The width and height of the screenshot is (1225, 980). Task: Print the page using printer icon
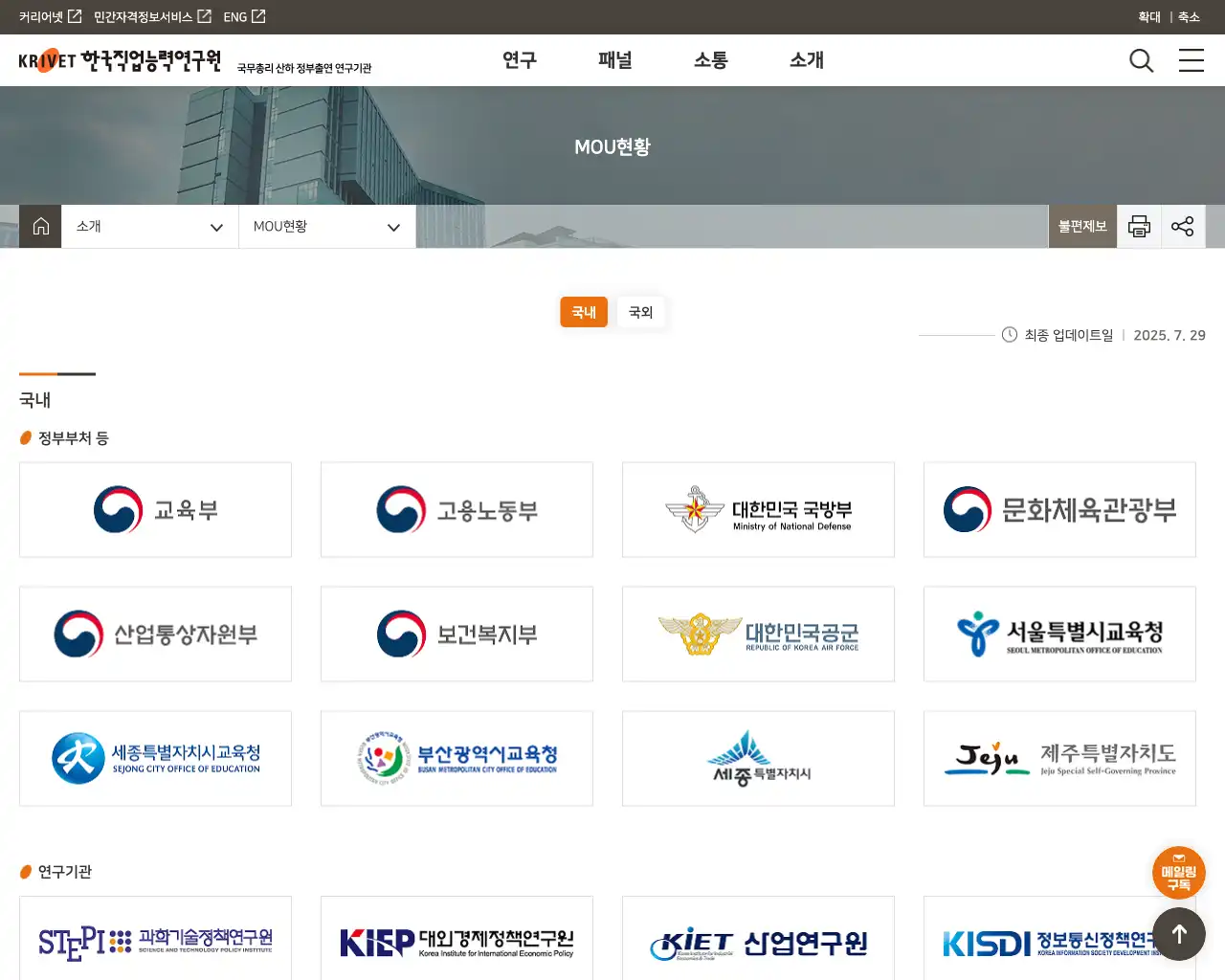pyautogui.click(x=1139, y=227)
